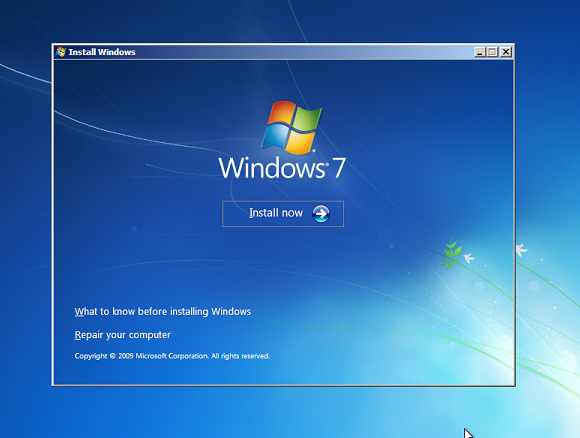Viewport: 580px width, 438px height.
Task: Open the Repair your computer link
Action: pyautogui.click(x=122, y=335)
